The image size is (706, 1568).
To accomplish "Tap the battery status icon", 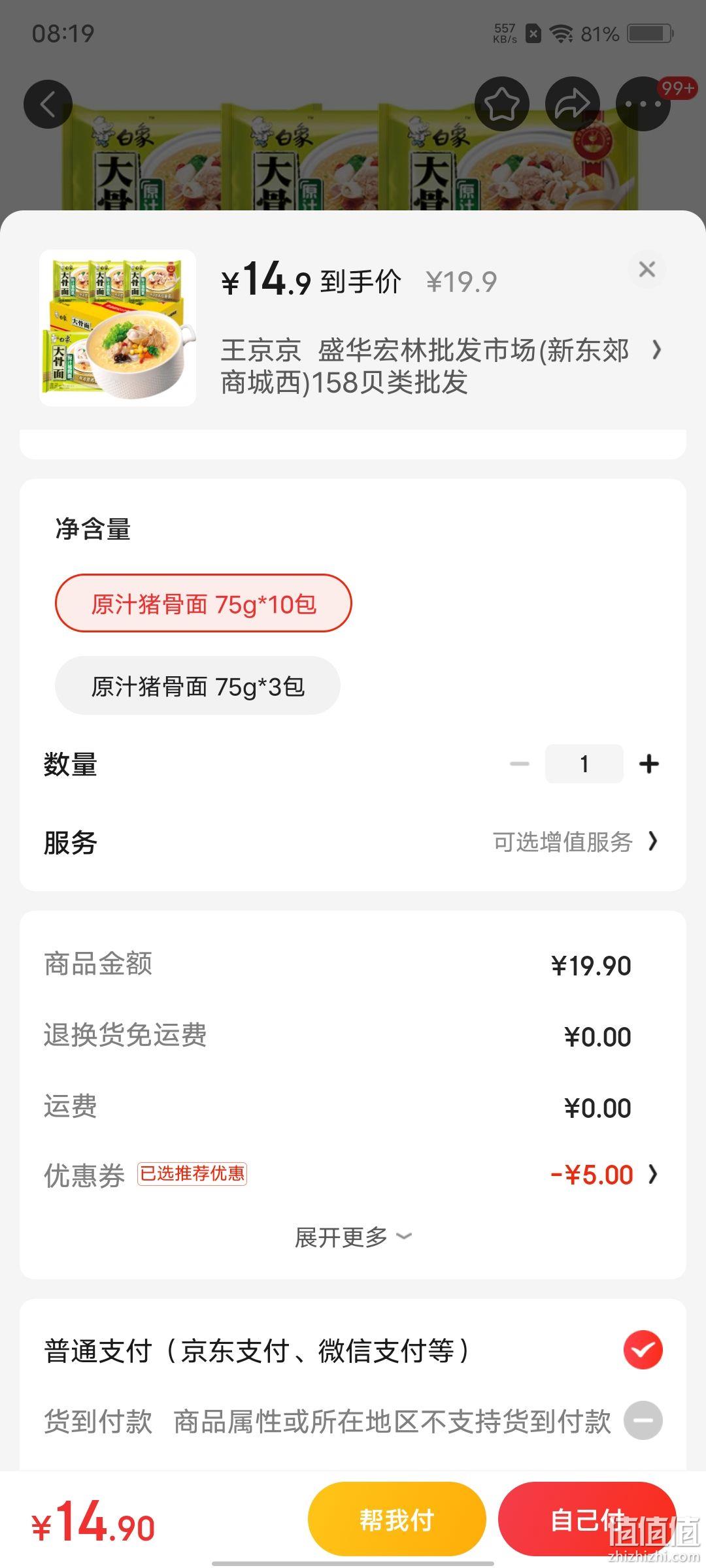I will tap(650, 33).
